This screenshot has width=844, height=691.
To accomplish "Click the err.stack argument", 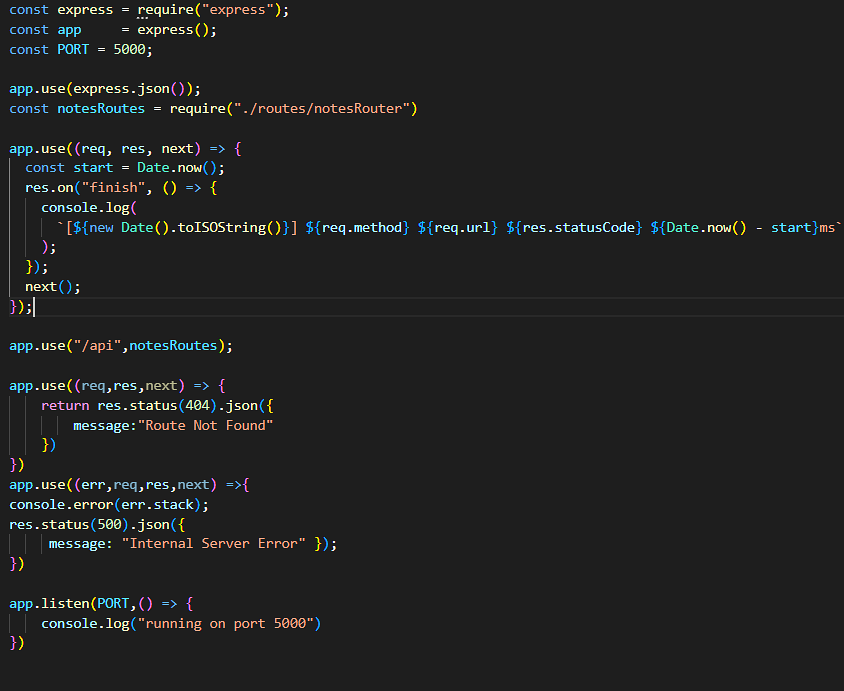I will [157, 505].
